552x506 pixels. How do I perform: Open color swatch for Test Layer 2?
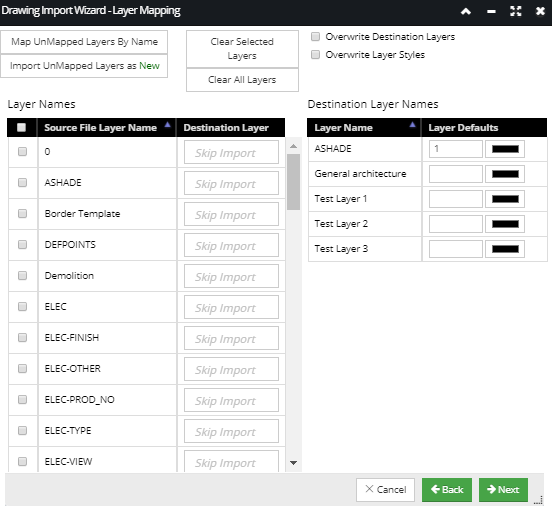pyautogui.click(x=505, y=224)
